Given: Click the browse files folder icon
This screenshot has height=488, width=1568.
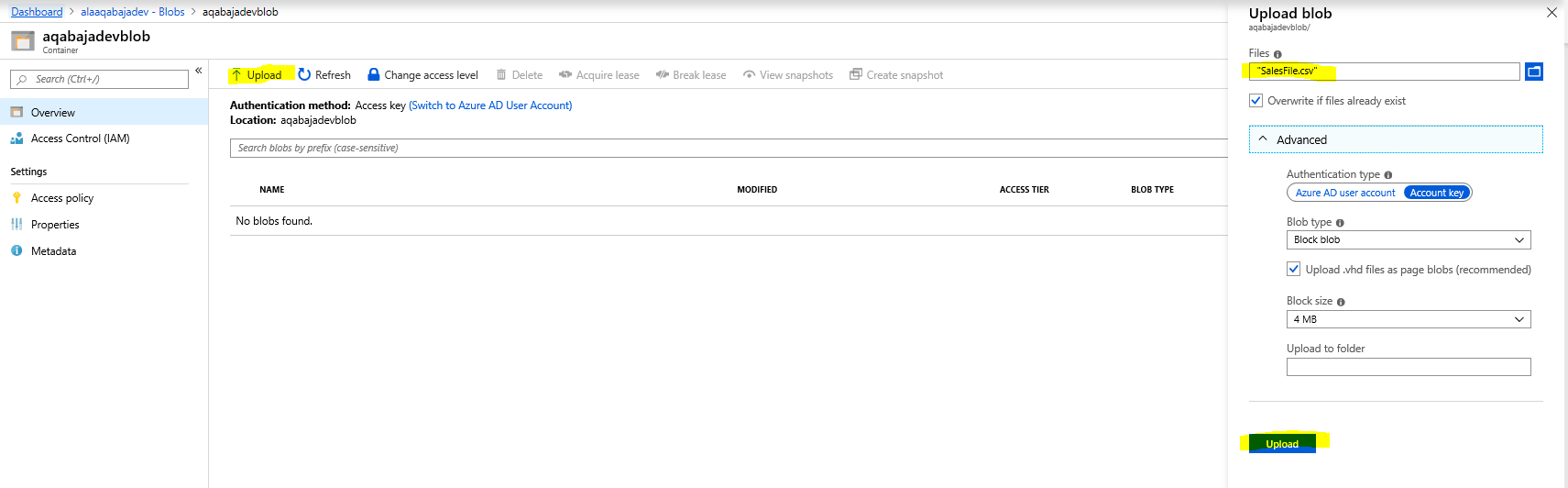Looking at the screenshot, I should [x=1533, y=72].
